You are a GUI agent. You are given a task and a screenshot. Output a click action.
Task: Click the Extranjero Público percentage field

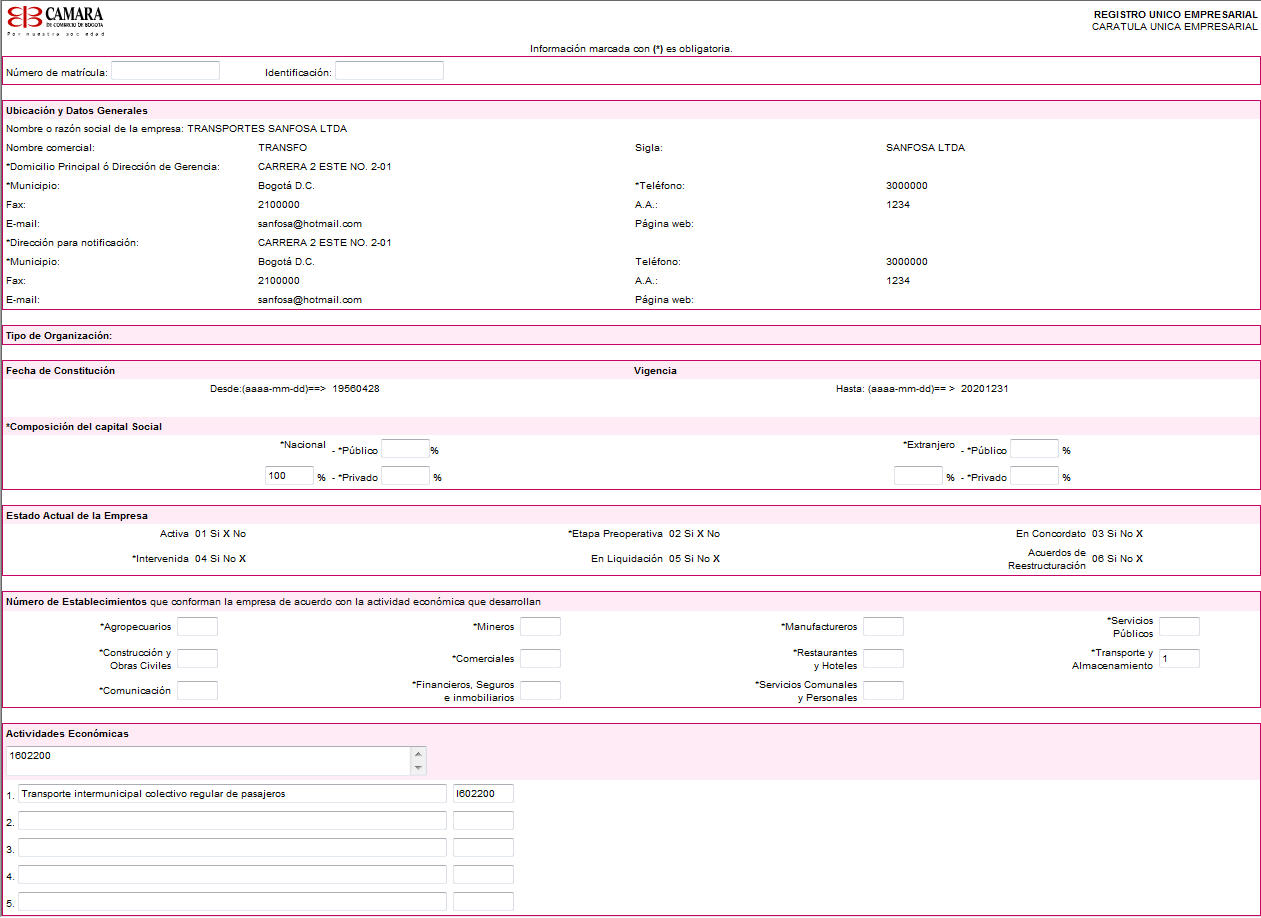tap(1034, 449)
